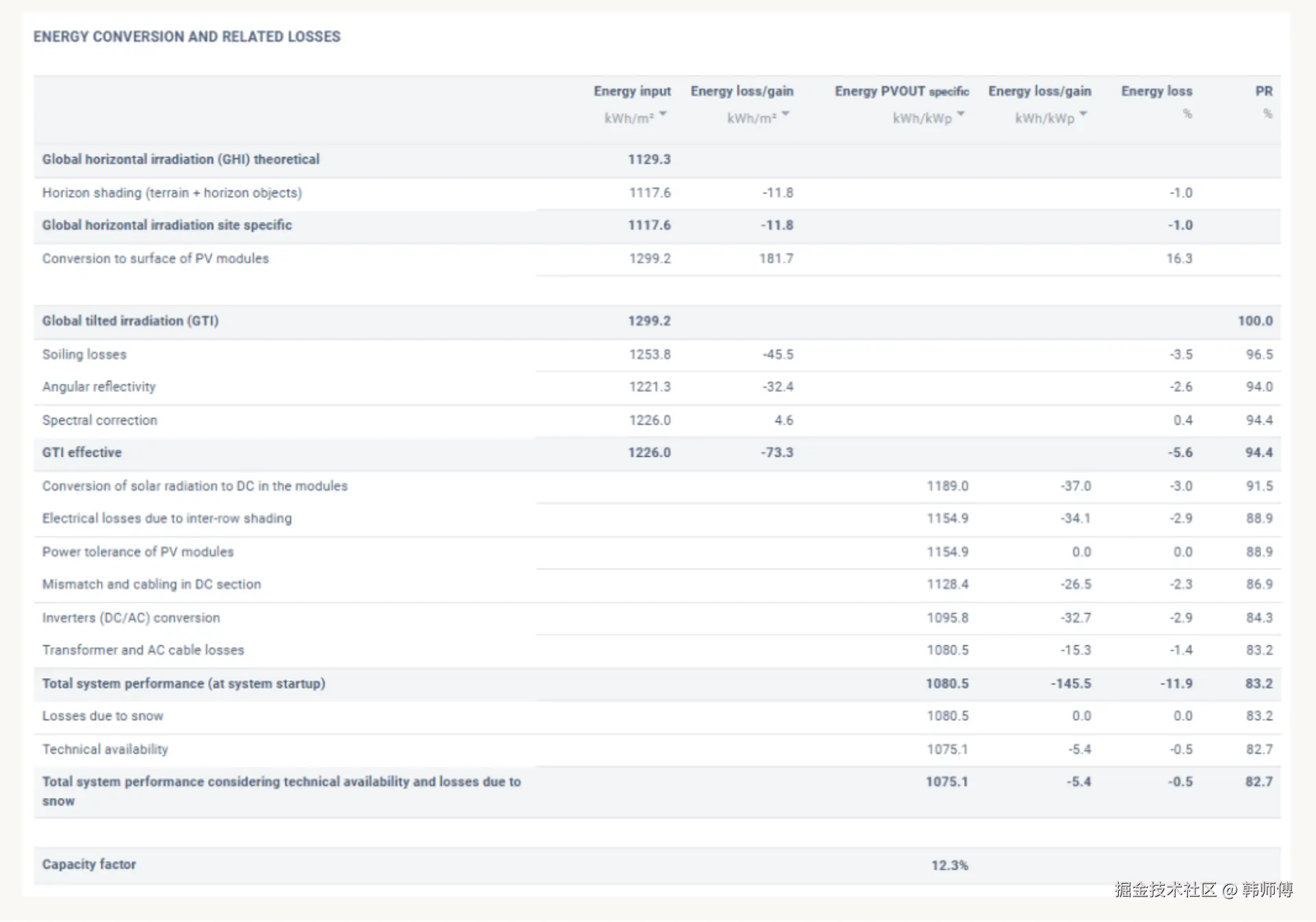The image size is (1316, 922).
Task: Select Total system performance (at system startup) row
Action: pos(184,683)
